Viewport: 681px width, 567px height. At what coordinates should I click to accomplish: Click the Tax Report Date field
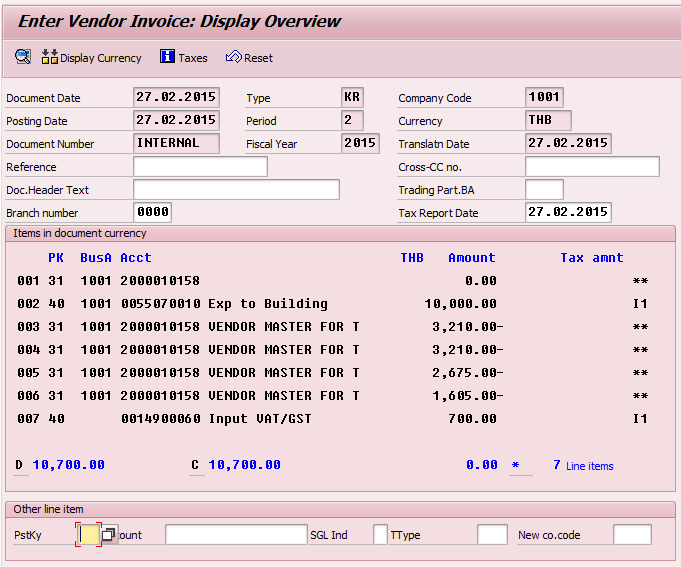click(x=568, y=212)
